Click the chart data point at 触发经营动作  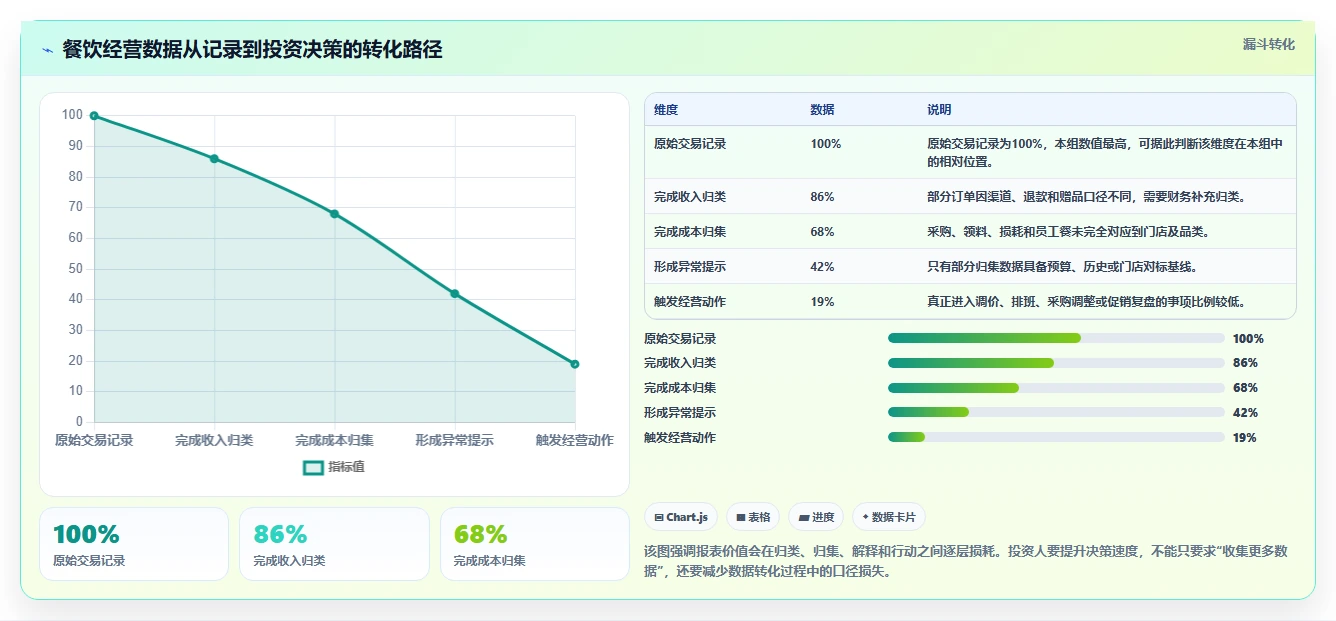click(x=575, y=364)
